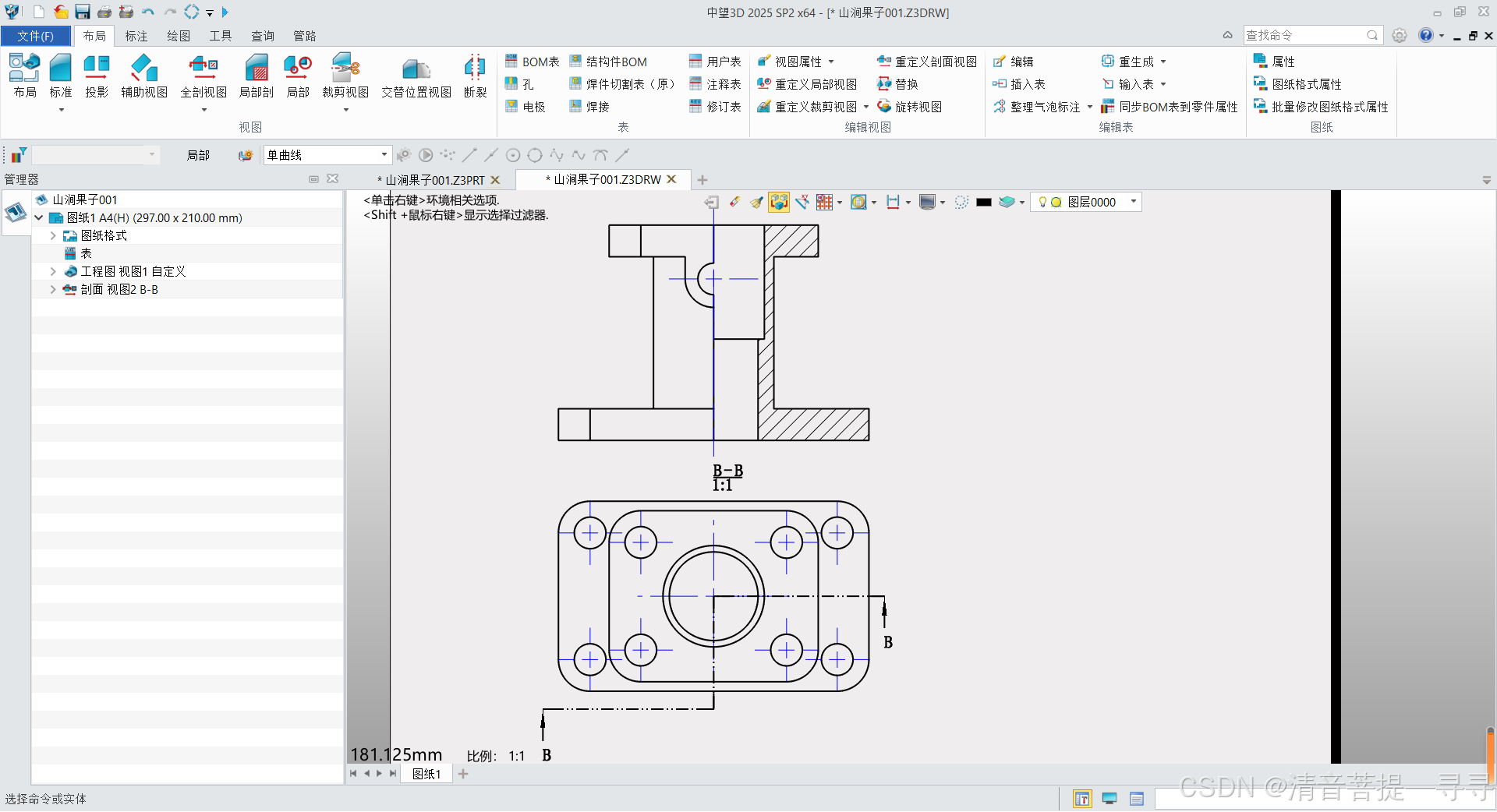
Task: Click the 旋转视图 rotate view tool
Action: [x=910, y=107]
